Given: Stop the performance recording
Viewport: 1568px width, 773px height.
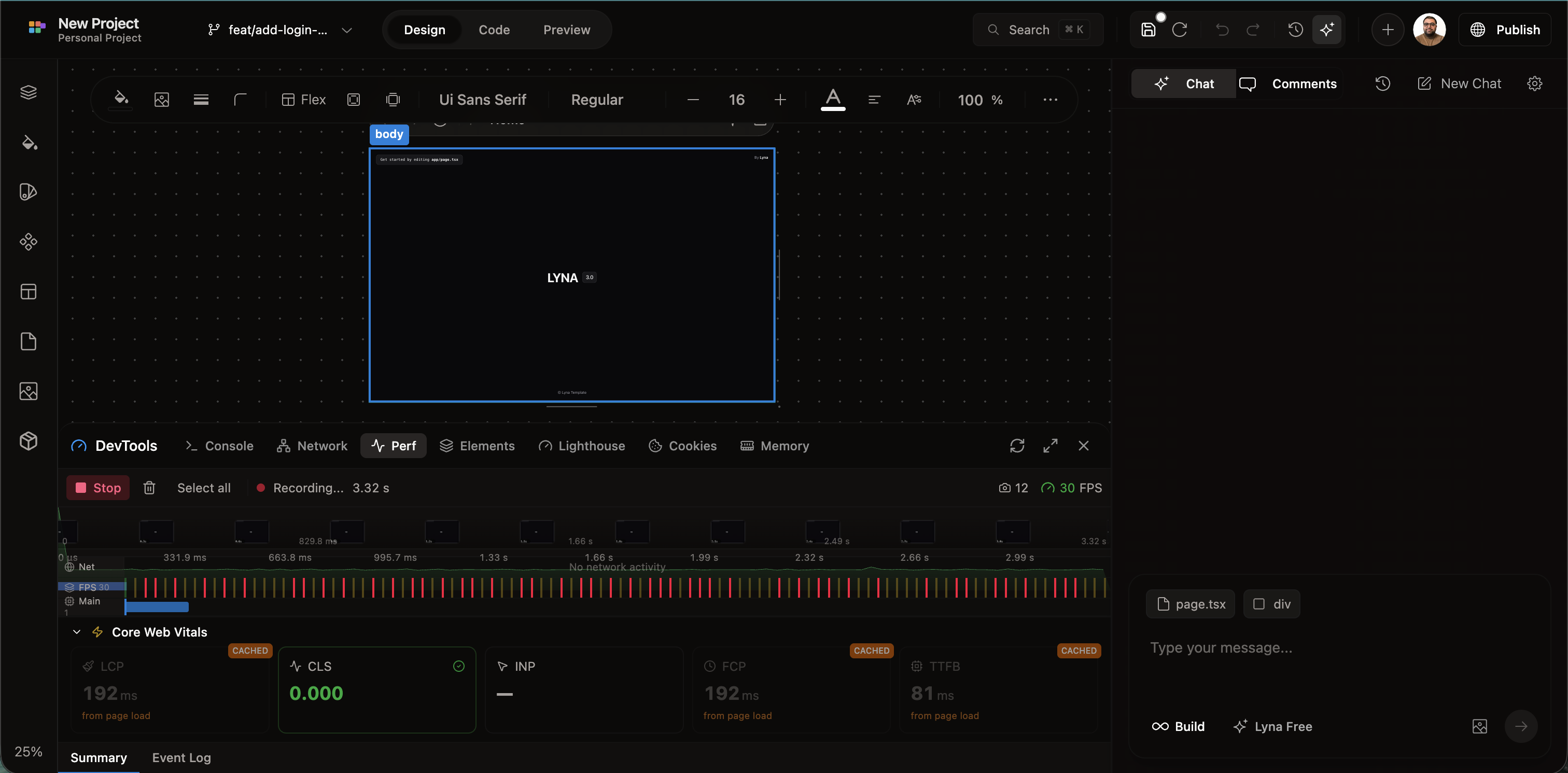Looking at the screenshot, I should point(98,488).
